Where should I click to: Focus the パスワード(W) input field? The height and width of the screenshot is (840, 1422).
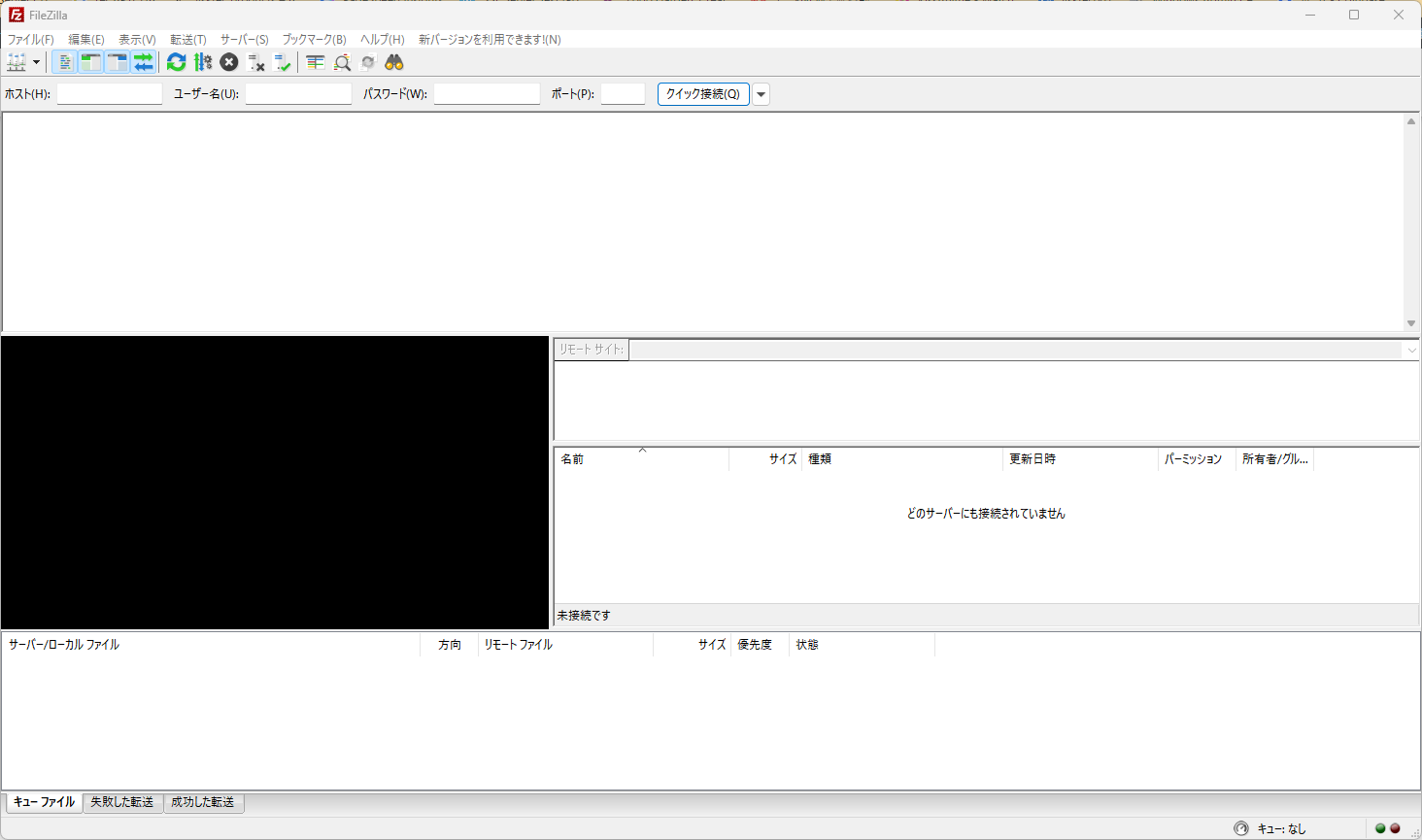487,94
